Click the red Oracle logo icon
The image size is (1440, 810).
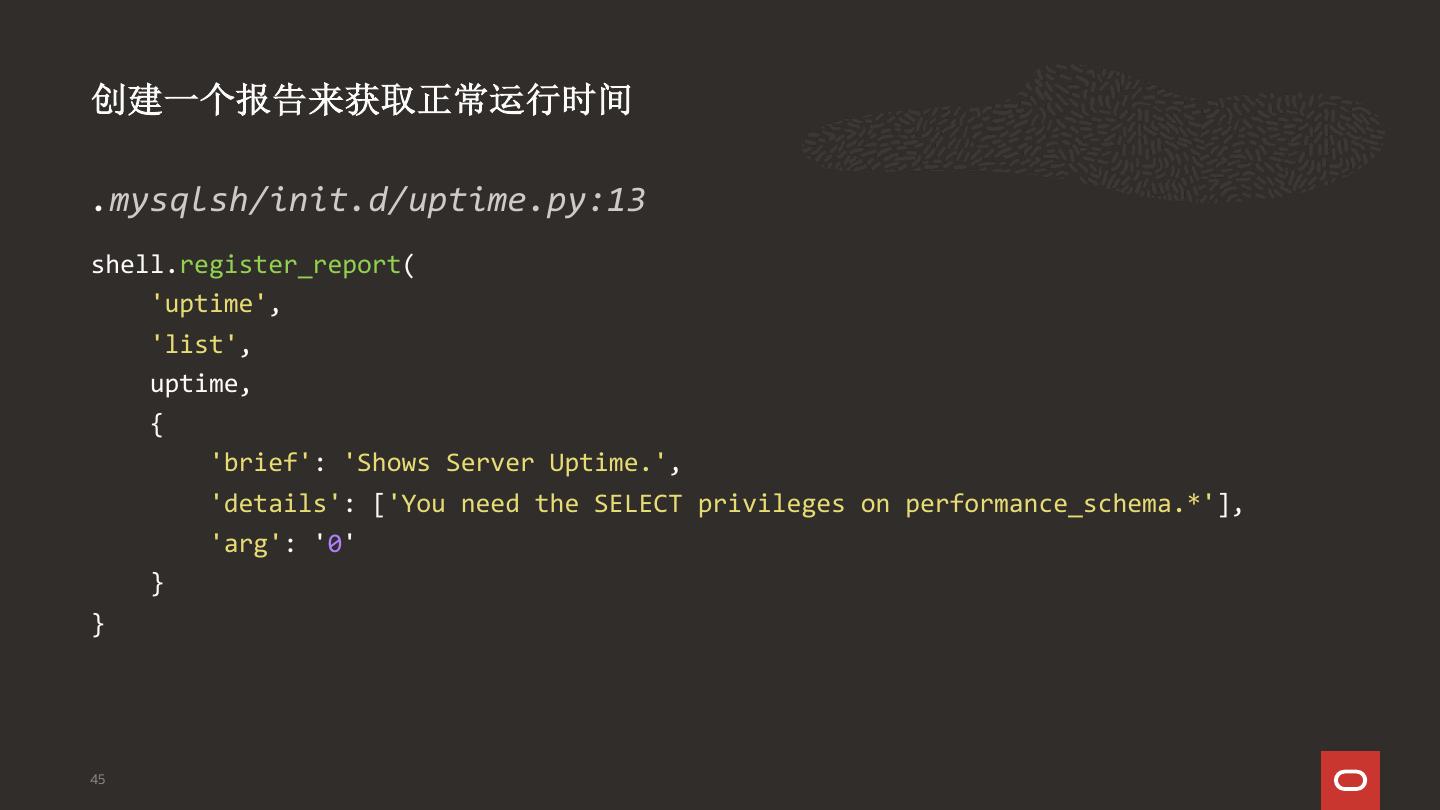1350,780
